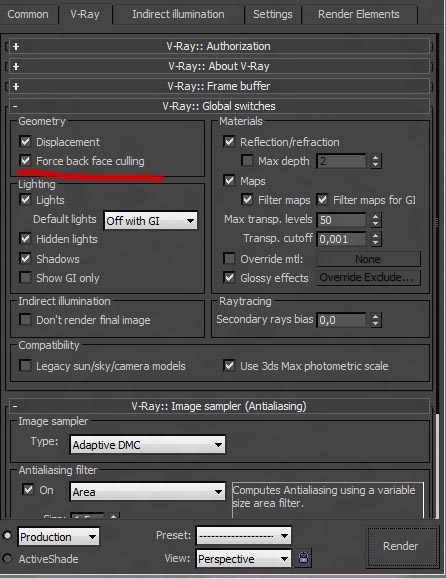Screen dimensions: 446x579
Task: Adjust the Secondary rays bias spinner
Action: point(375,320)
